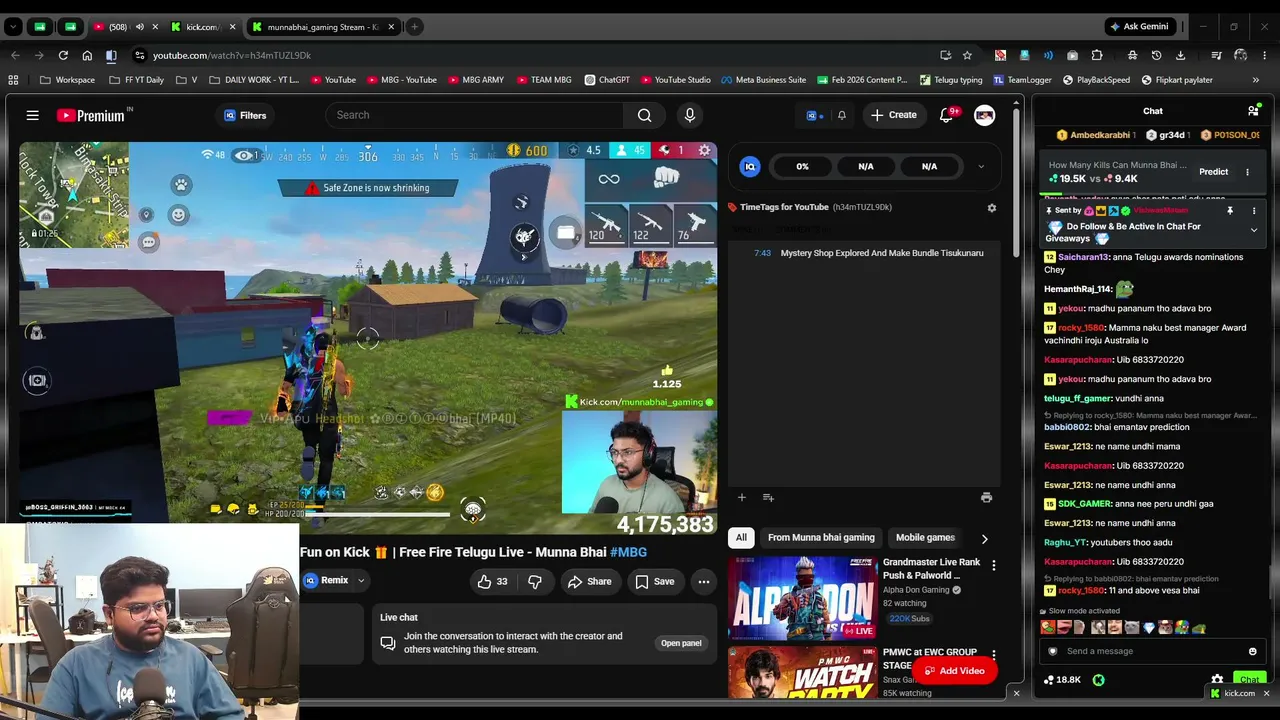Open options for Grandmaster Live Rank video
1280x720 pixels.
coord(993,566)
